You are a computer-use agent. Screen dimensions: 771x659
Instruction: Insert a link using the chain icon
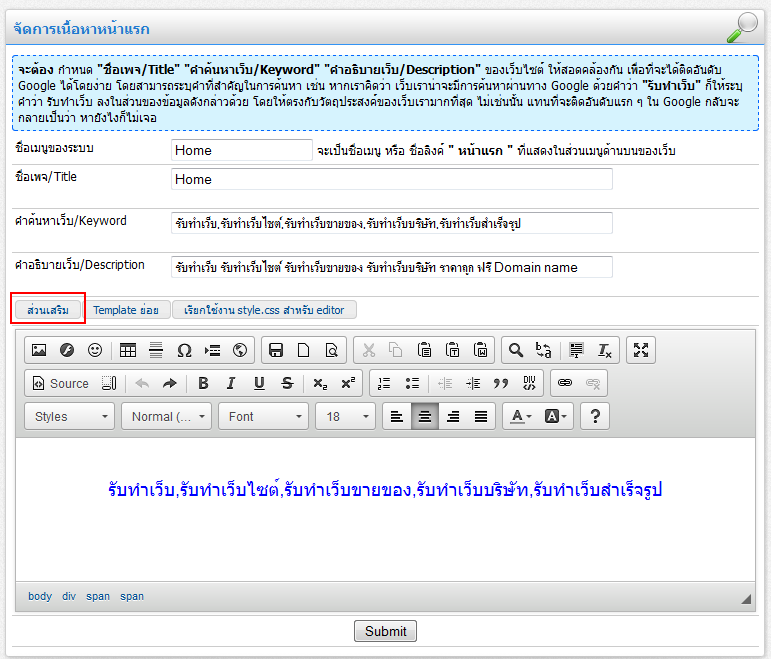click(565, 383)
